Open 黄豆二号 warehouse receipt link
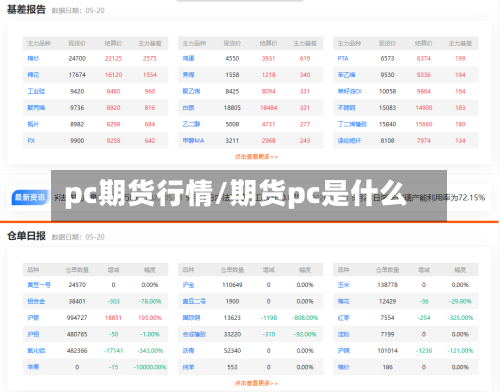Viewport: 500px width, 392px height. (194, 301)
